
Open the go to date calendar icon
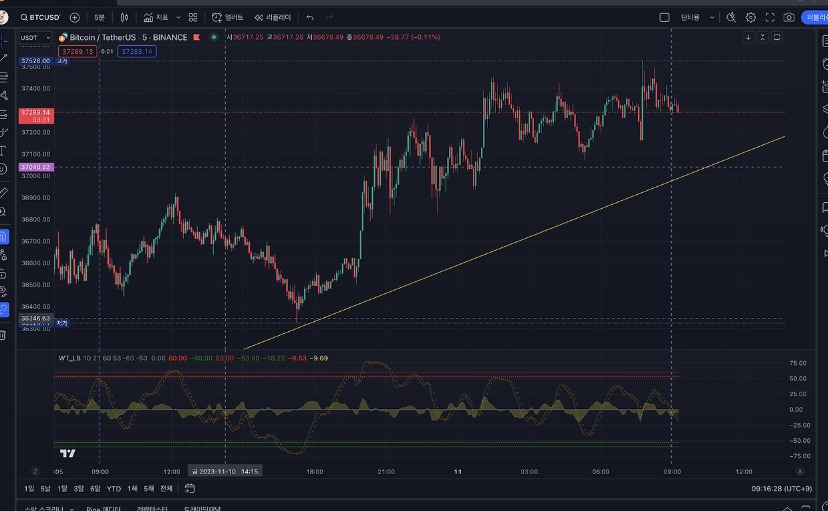coord(189,488)
